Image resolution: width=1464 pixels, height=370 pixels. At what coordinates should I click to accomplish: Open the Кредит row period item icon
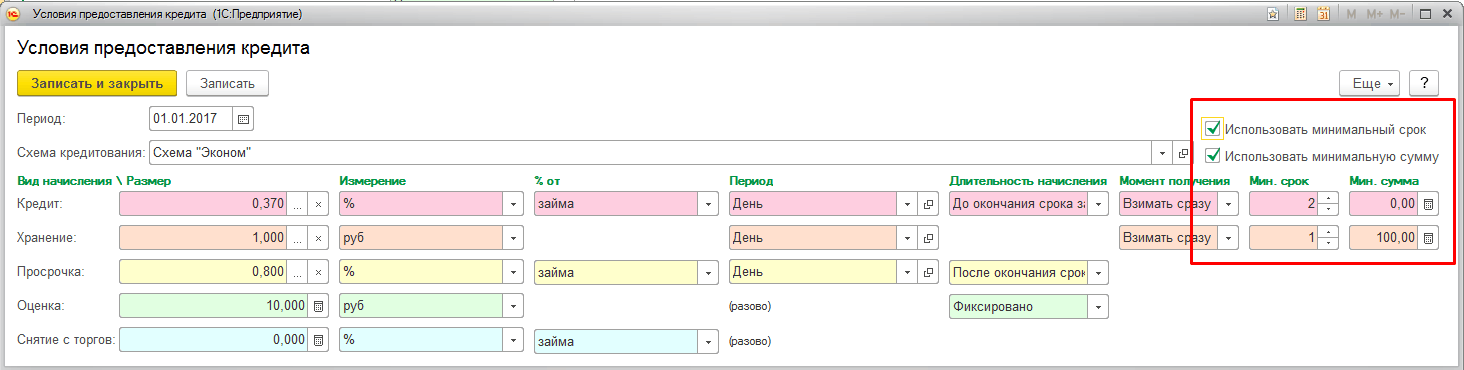pyautogui.click(x=928, y=204)
